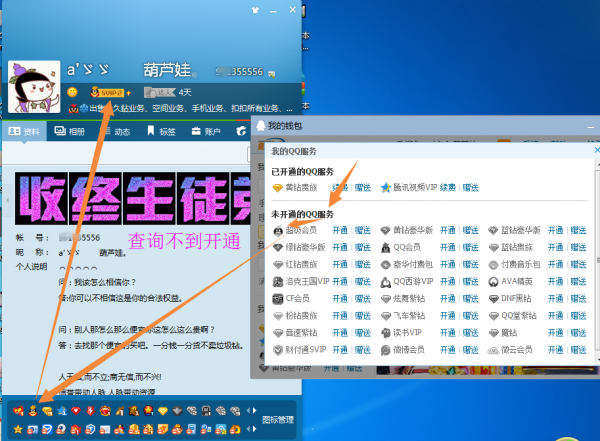Open 图标管理 icon management
This screenshot has height=441, width=600.
click(278, 420)
